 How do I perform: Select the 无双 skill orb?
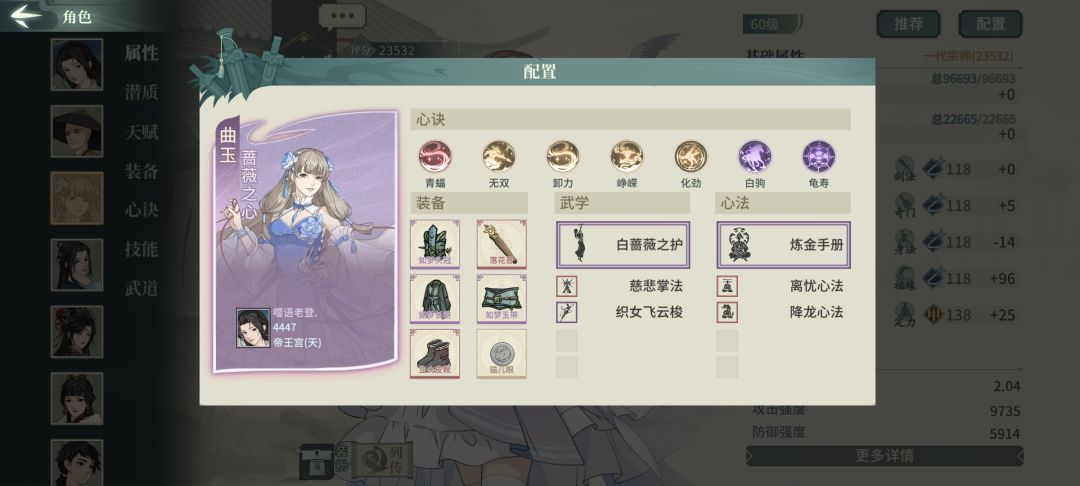(499, 156)
